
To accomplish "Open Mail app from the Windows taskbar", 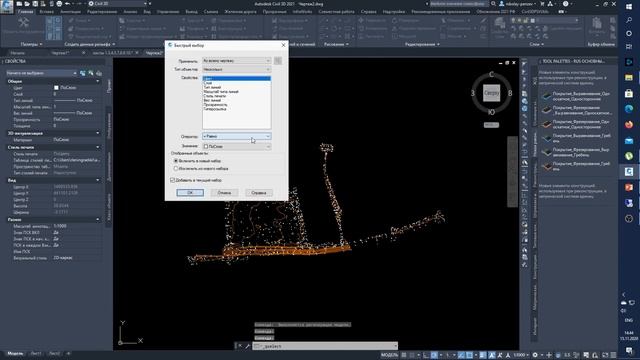I will point(629,141).
